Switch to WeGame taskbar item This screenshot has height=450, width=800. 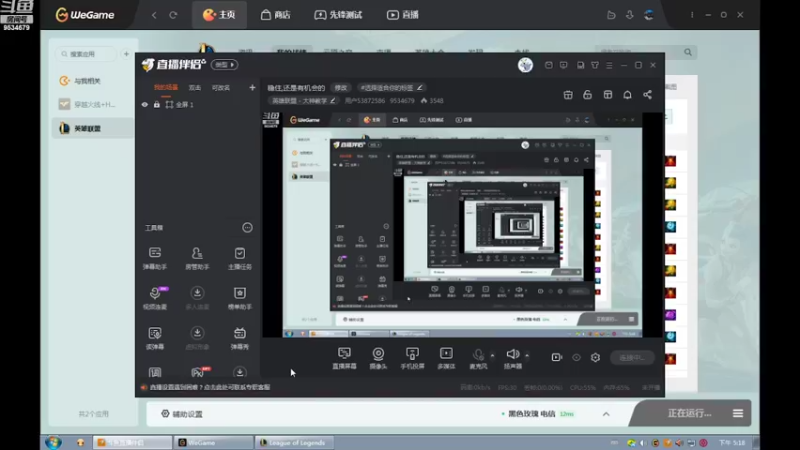(214, 442)
